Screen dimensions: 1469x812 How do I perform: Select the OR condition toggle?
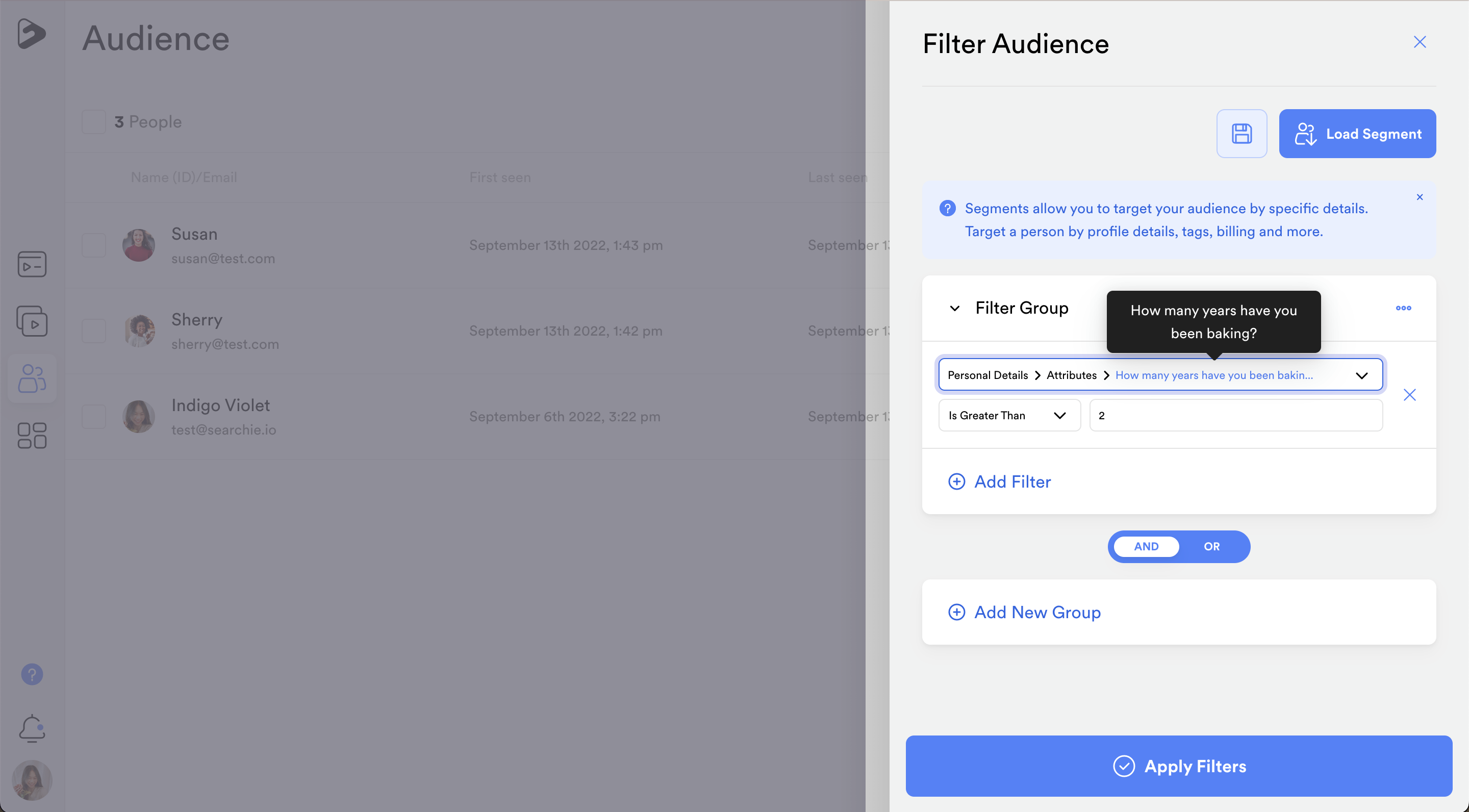coord(1212,546)
